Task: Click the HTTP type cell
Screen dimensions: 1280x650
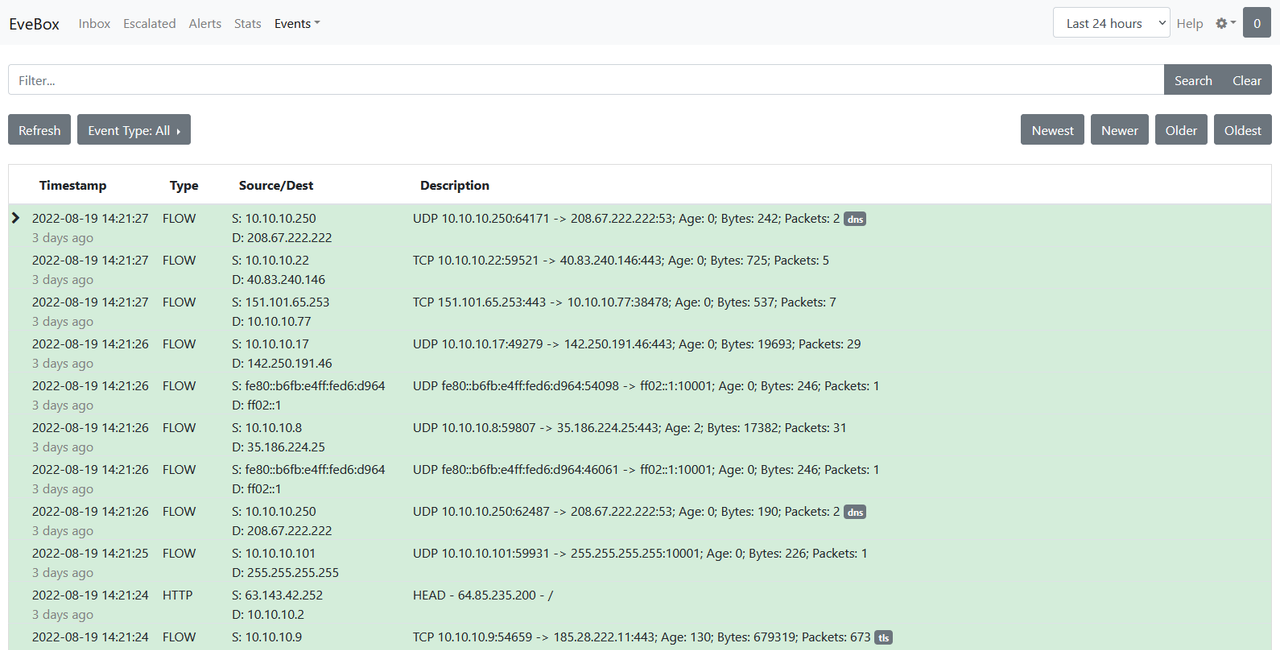Action: [x=178, y=595]
